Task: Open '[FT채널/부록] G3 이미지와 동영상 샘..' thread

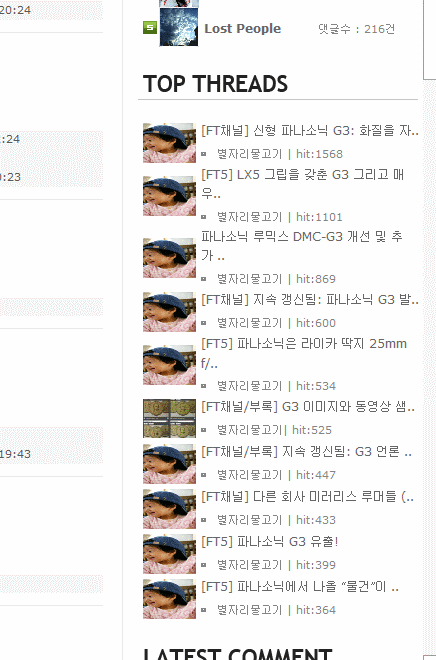Action: (308, 407)
